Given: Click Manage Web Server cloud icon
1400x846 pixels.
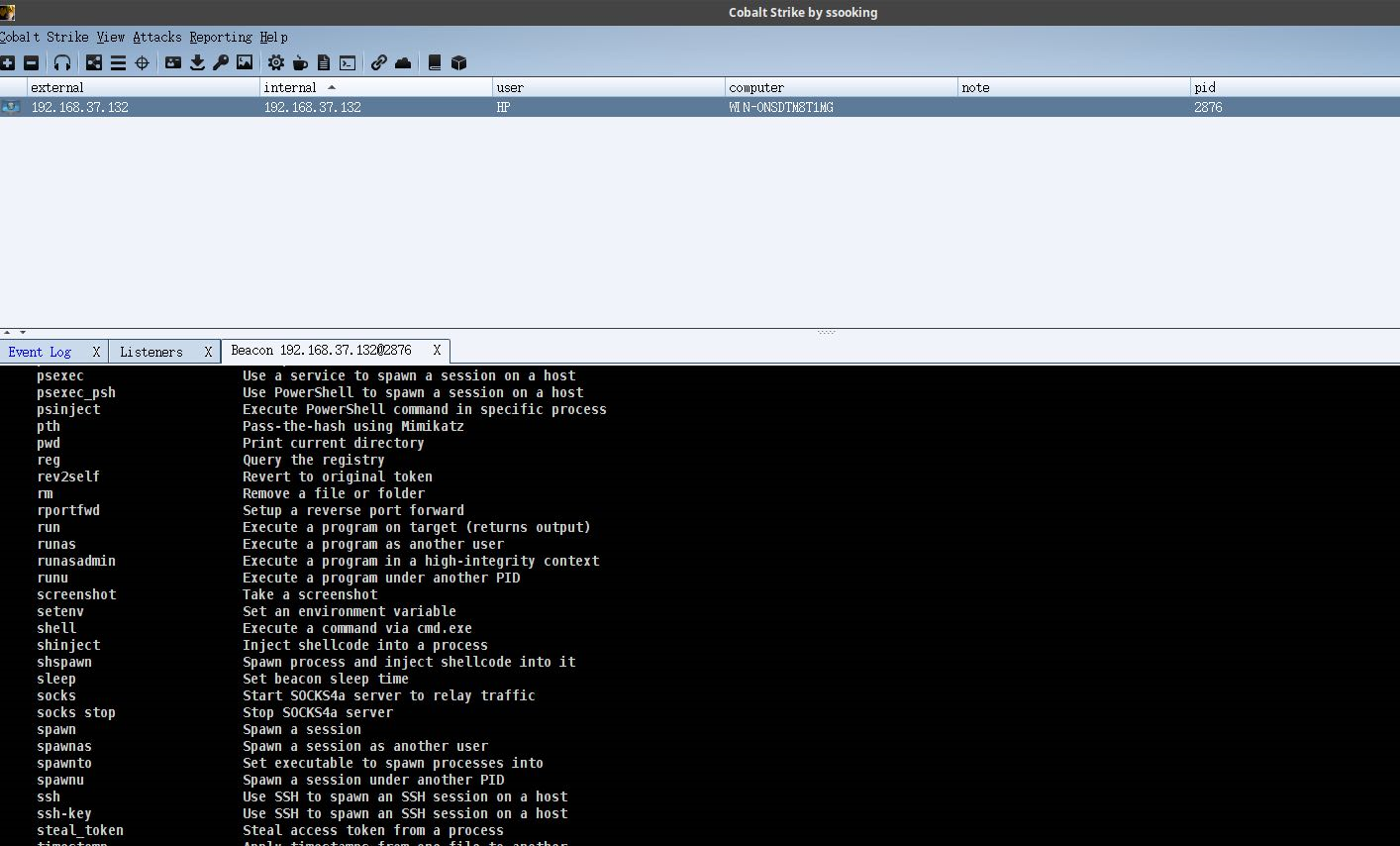Looking at the screenshot, I should (x=403, y=62).
